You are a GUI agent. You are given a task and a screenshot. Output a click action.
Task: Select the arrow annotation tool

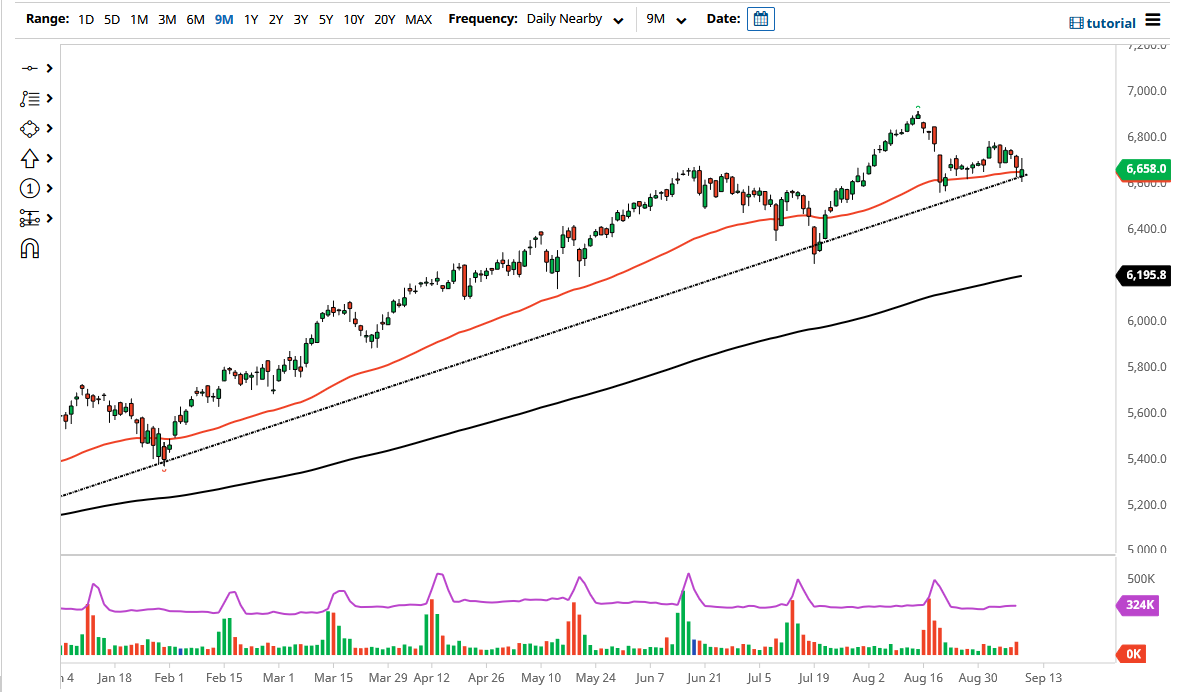30,158
